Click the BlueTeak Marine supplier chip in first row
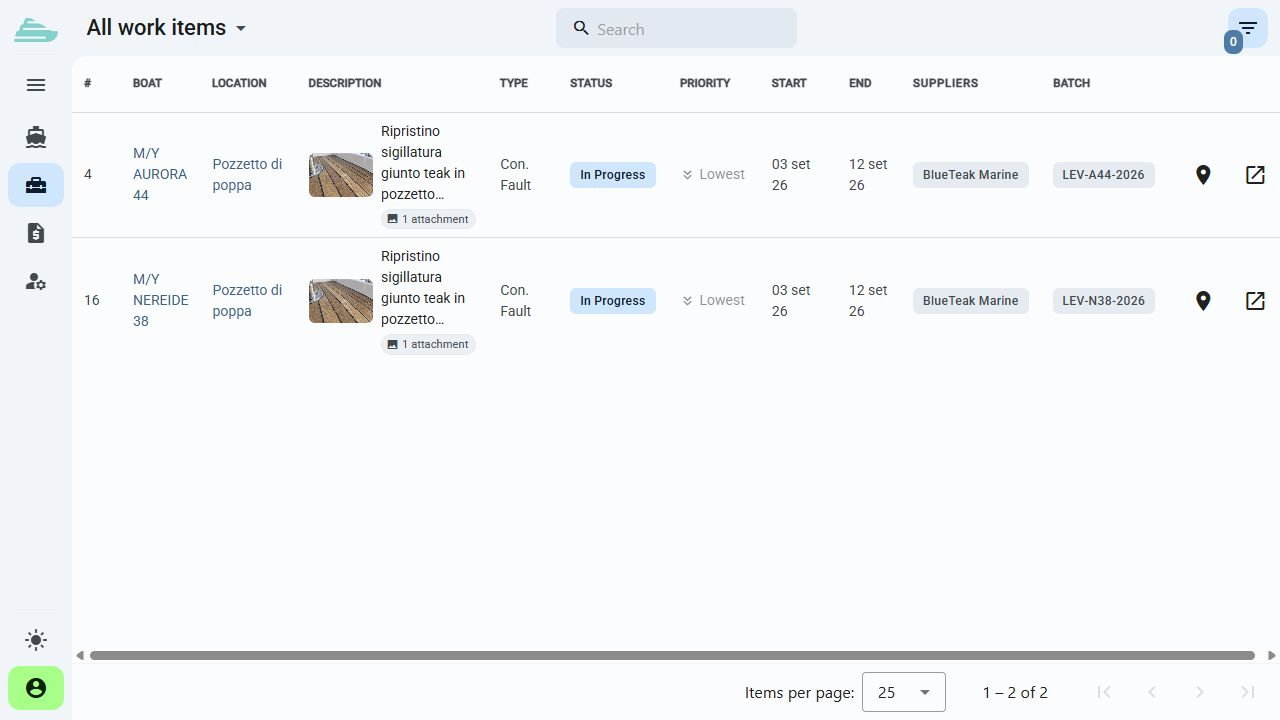Screen dimensions: 1280x720 [970, 175]
